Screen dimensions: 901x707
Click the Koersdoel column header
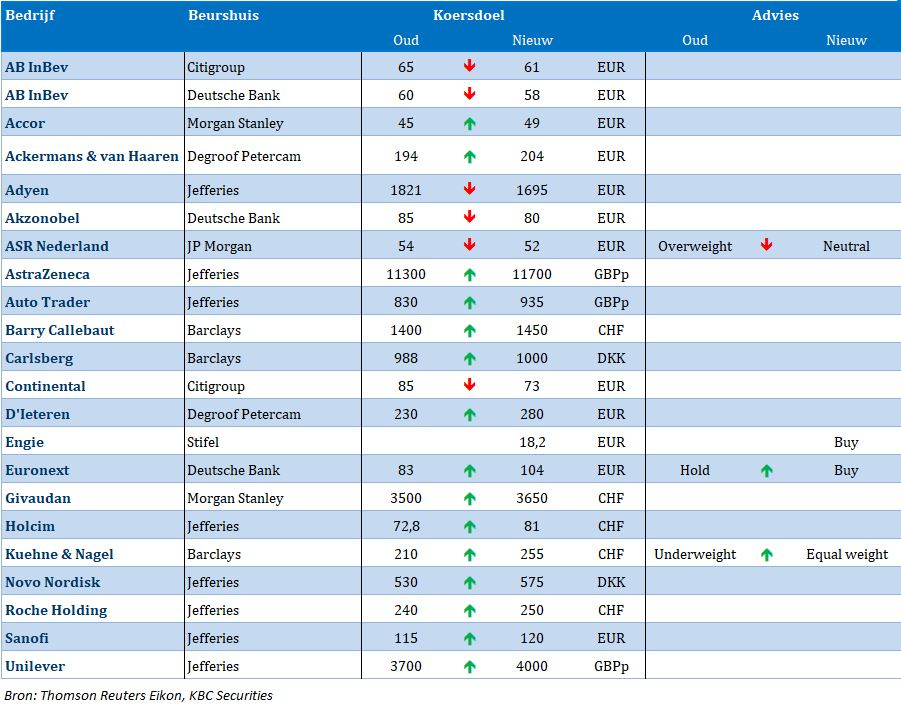(469, 15)
